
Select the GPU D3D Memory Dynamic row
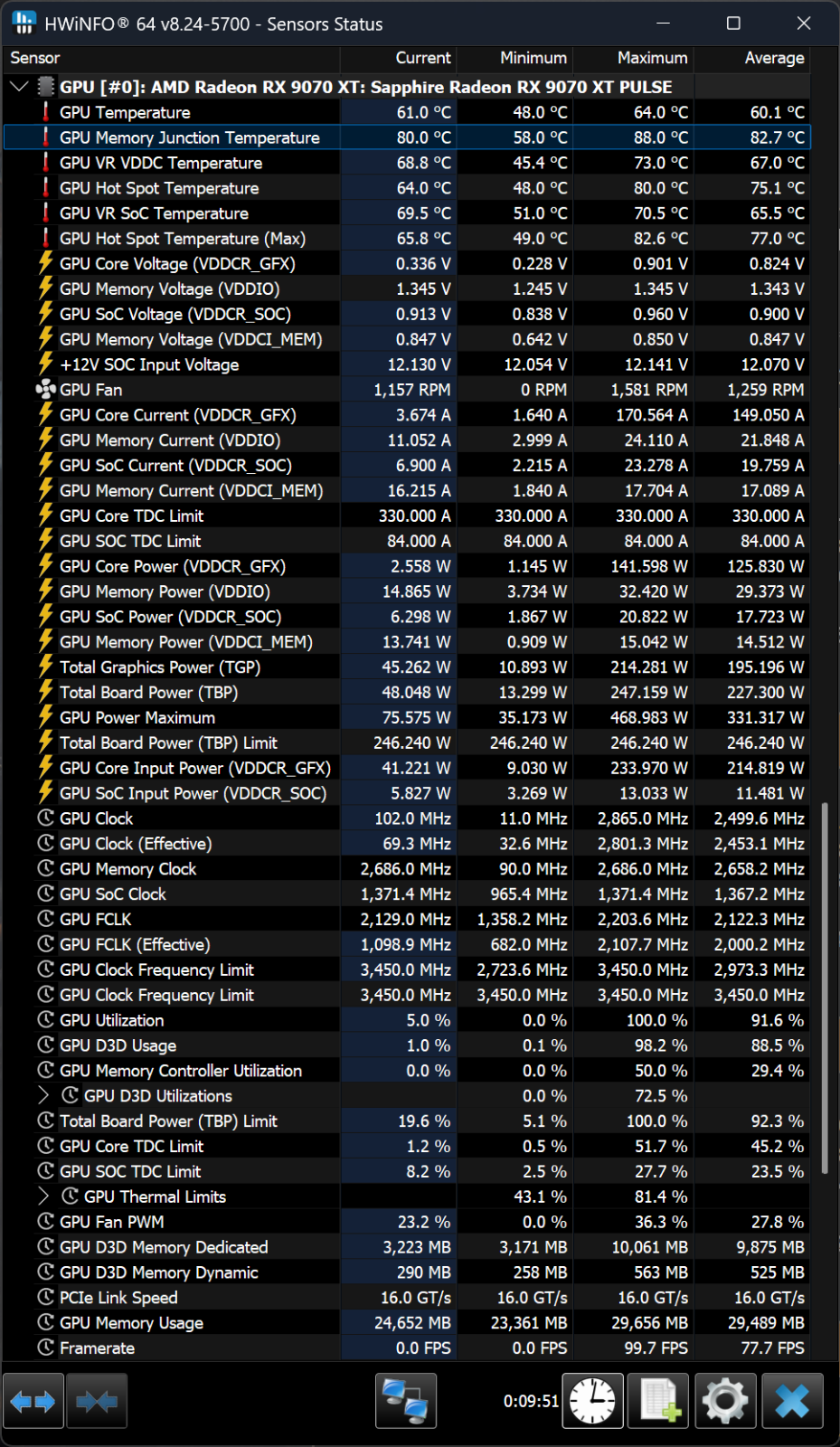pos(407,1272)
